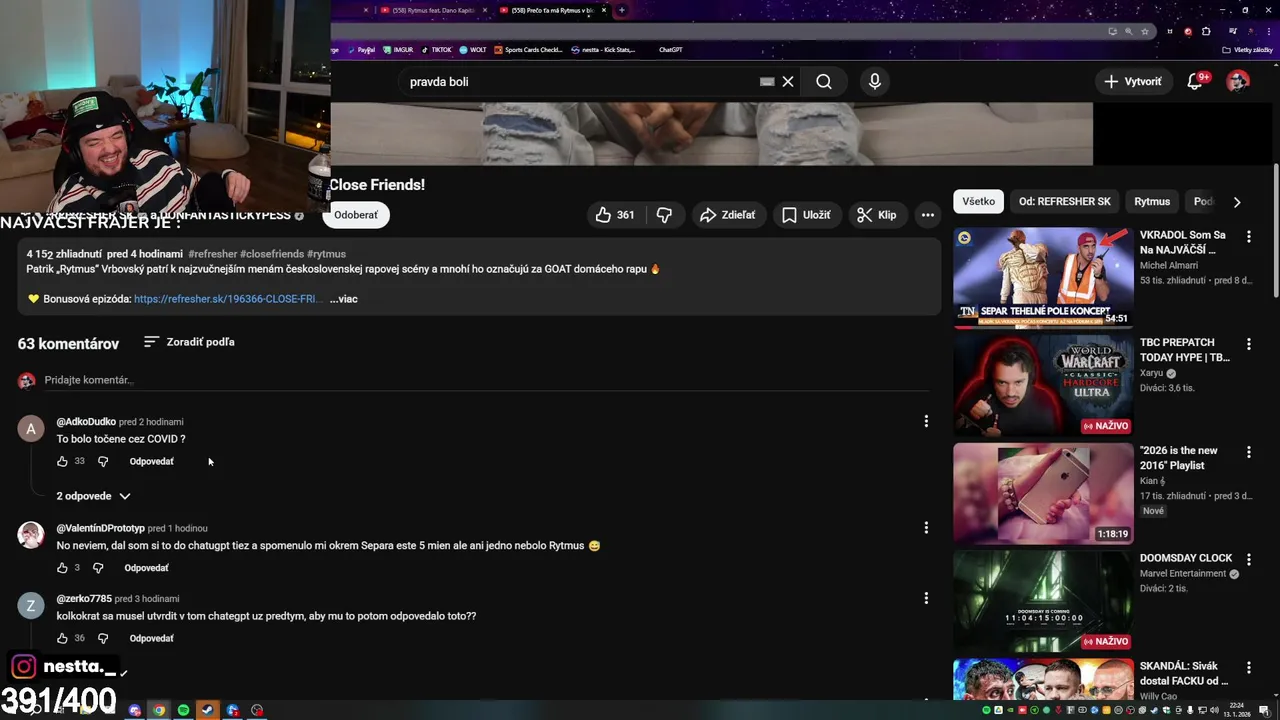Click the #closefriends hashtag
This screenshot has height=720, width=1280.
point(272,254)
